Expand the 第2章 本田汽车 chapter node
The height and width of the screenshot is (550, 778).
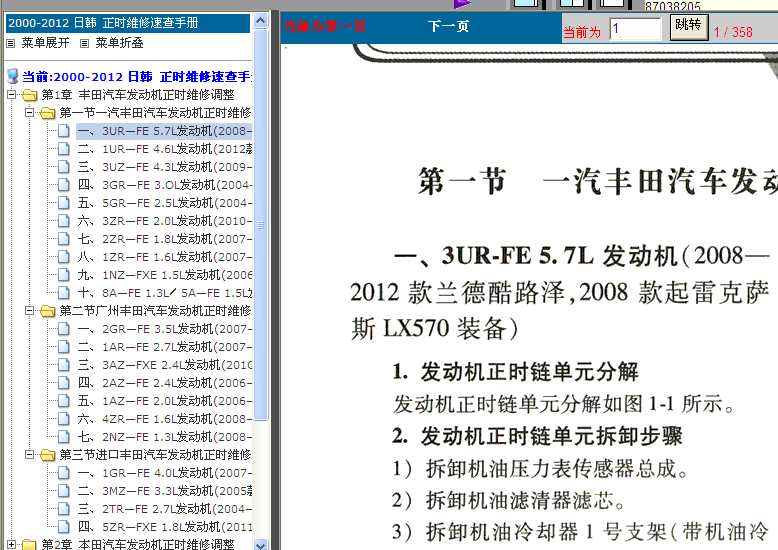coord(11,545)
